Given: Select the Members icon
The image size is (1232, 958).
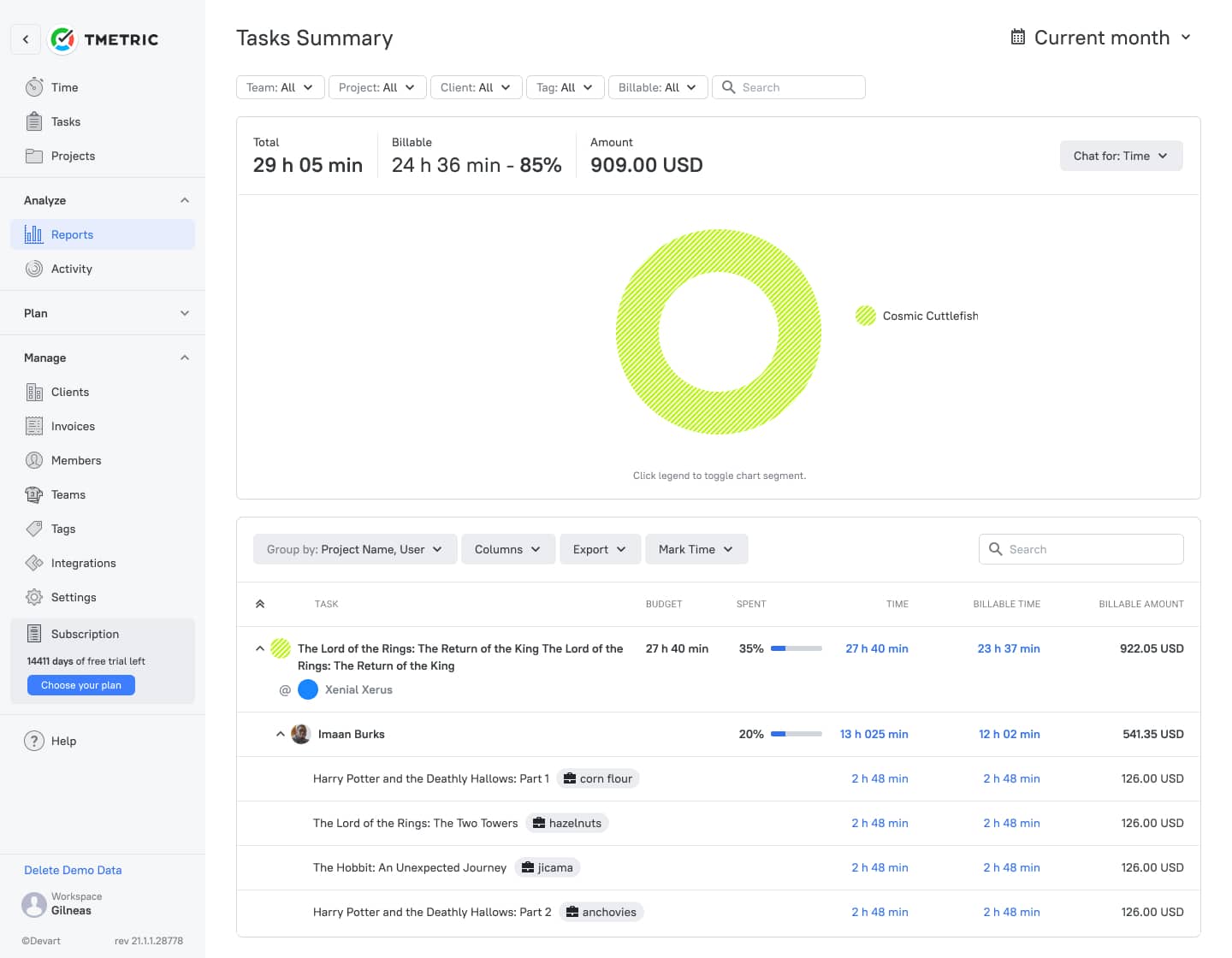Looking at the screenshot, I should click(34, 460).
